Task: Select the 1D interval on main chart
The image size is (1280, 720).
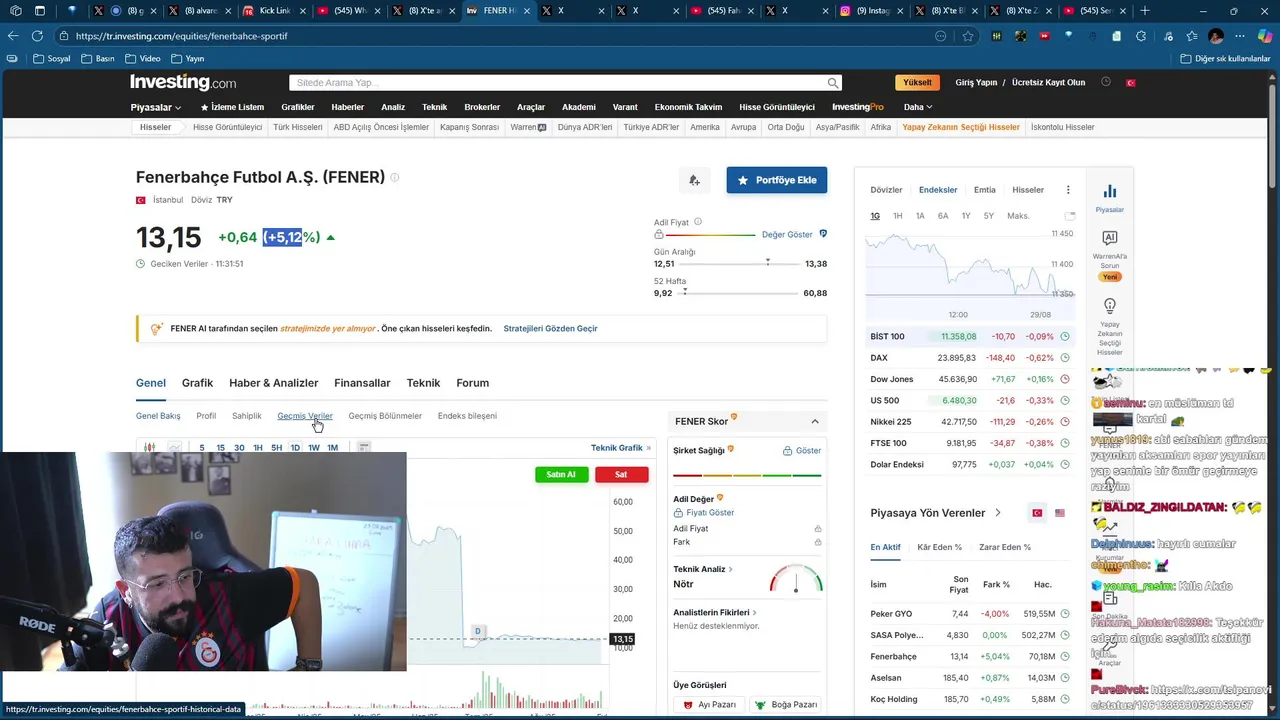Action: [x=295, y=448]
